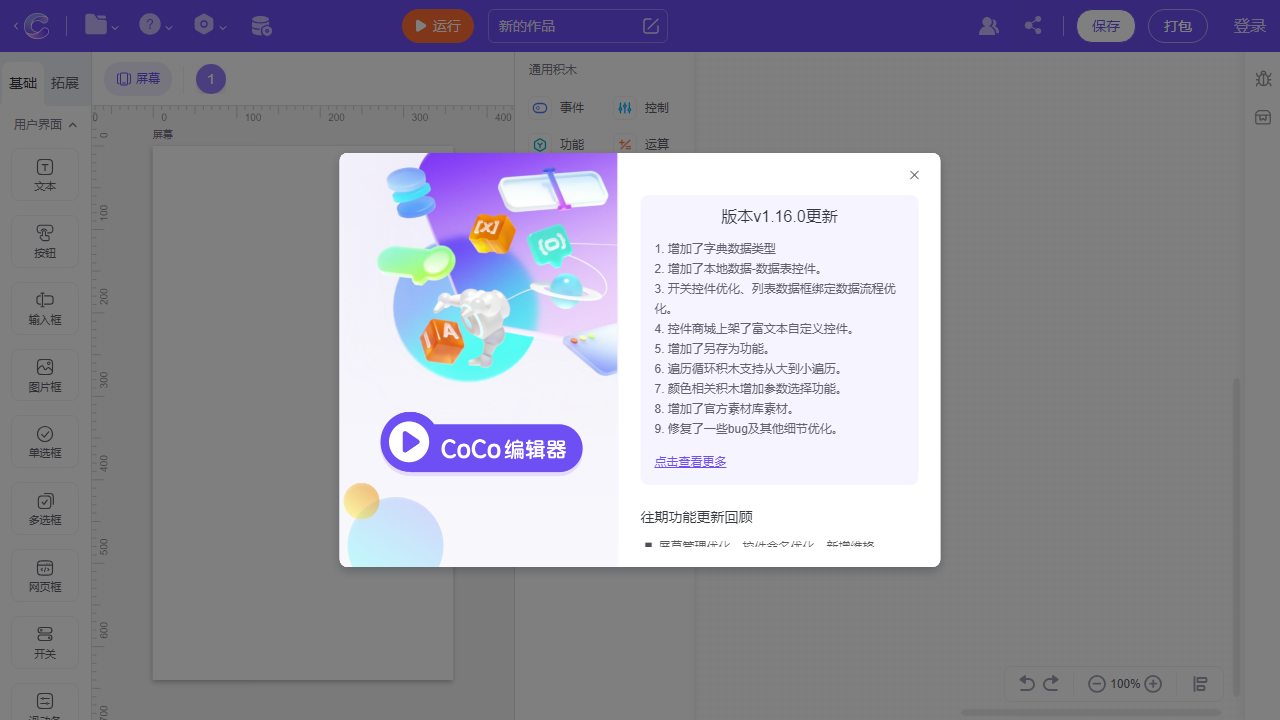
Task: Click the tidy blocks align icon
Action: 1201,684
